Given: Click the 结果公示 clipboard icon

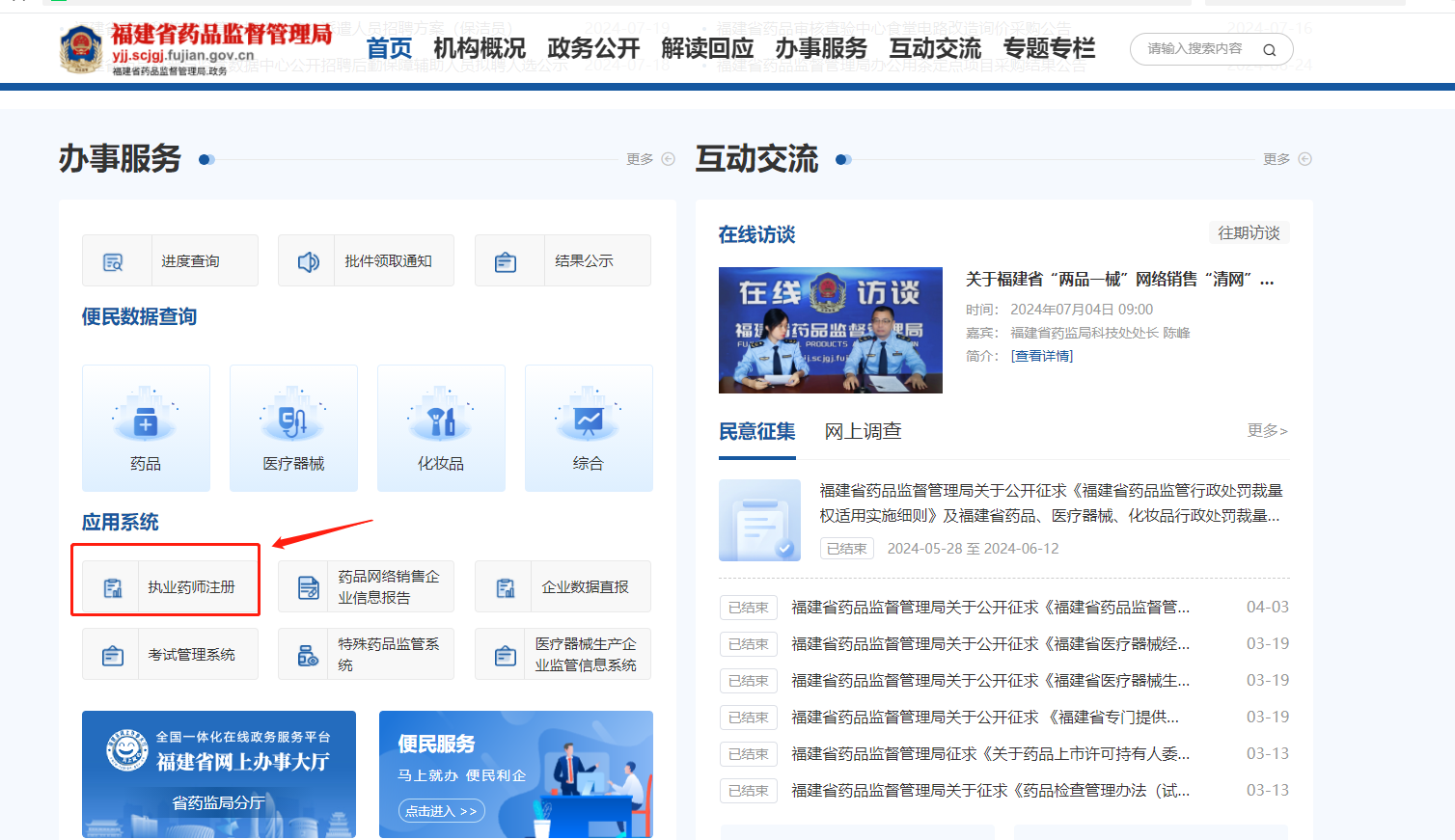Looking at the screenshot, I should tap(506, 261).
